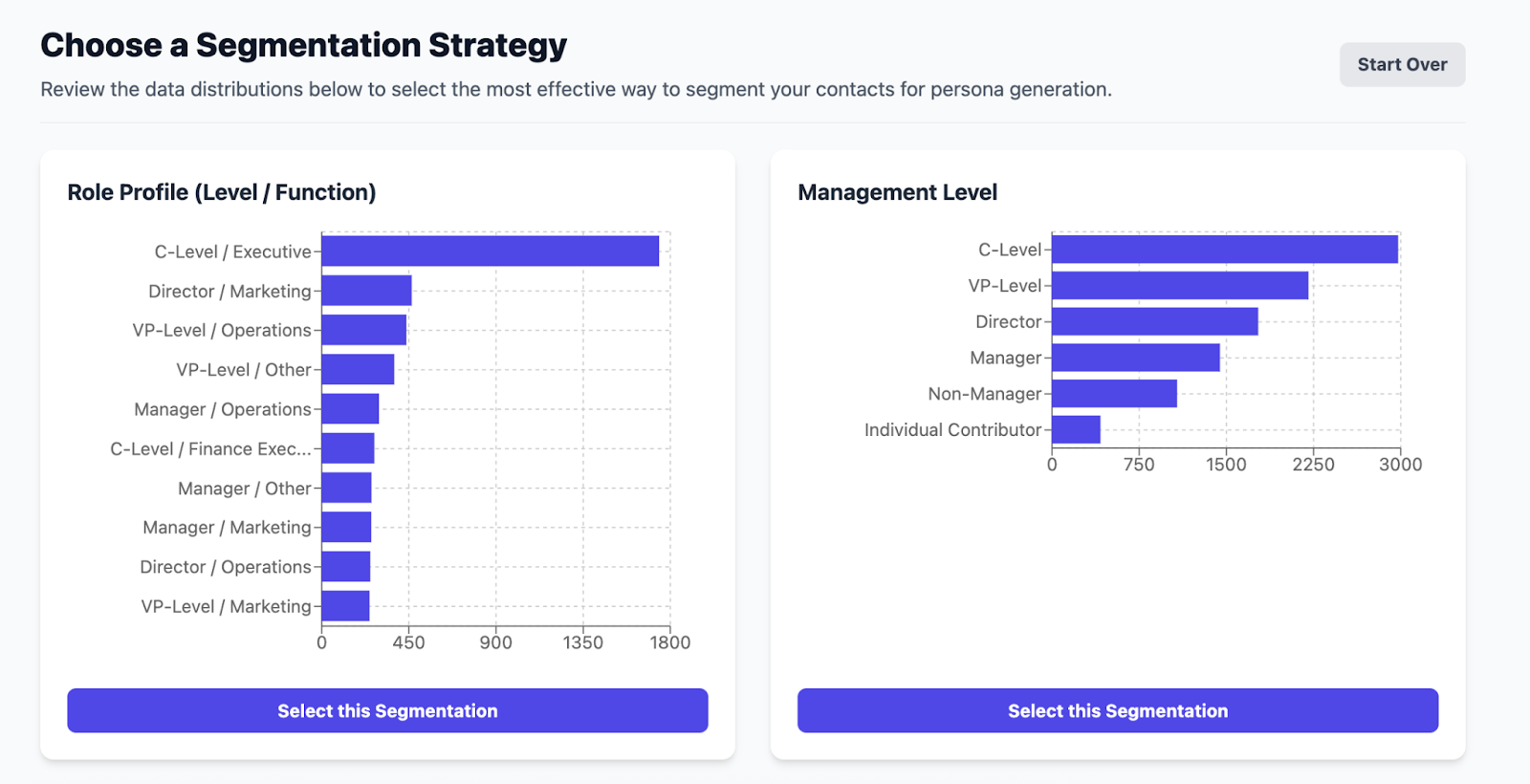This screenshot has height=784, width=1530.
Task: Click the Director / Marketing bar
Action: pos(366,291)
